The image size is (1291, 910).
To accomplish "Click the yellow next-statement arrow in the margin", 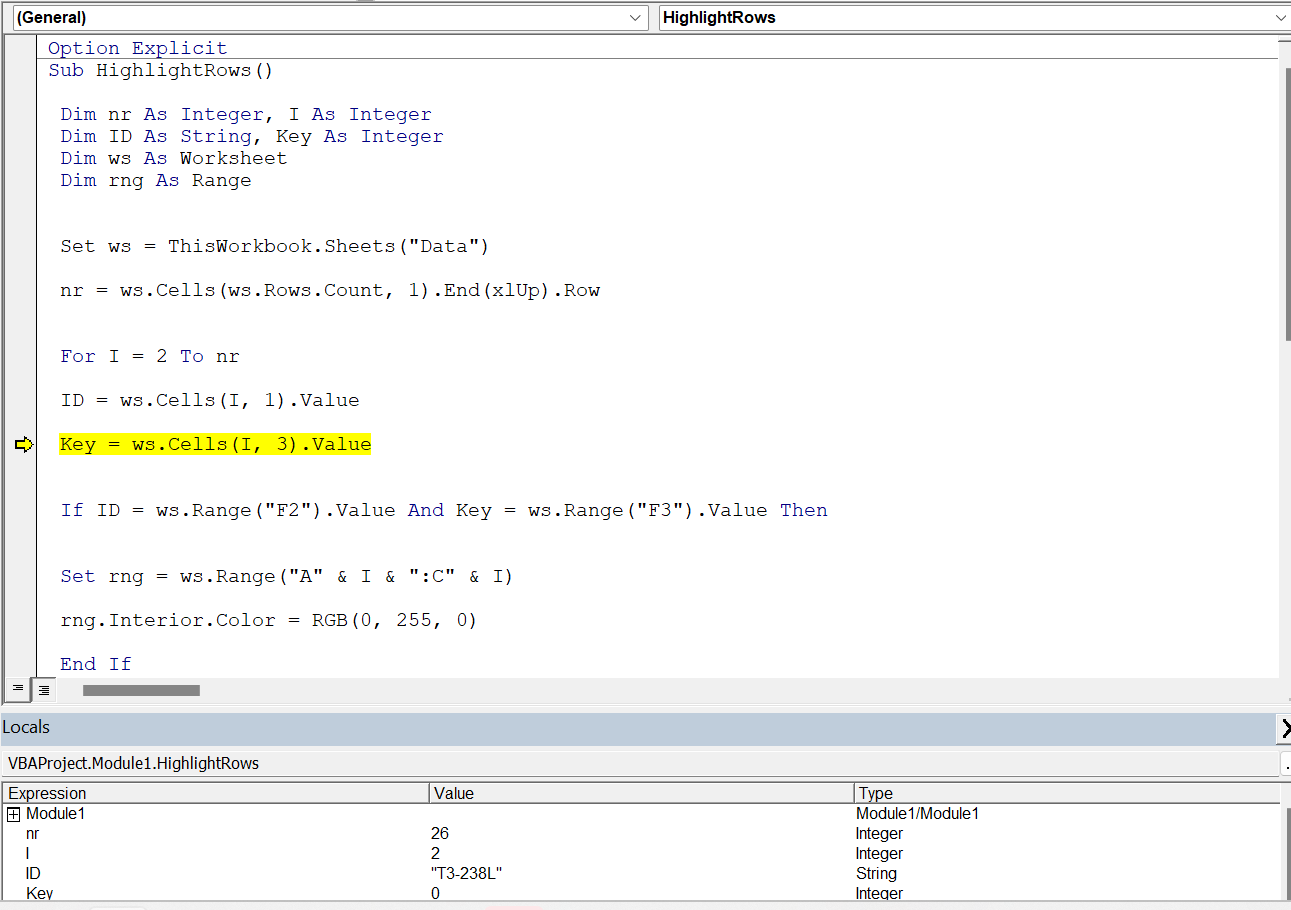I will (x=22, y=444).
